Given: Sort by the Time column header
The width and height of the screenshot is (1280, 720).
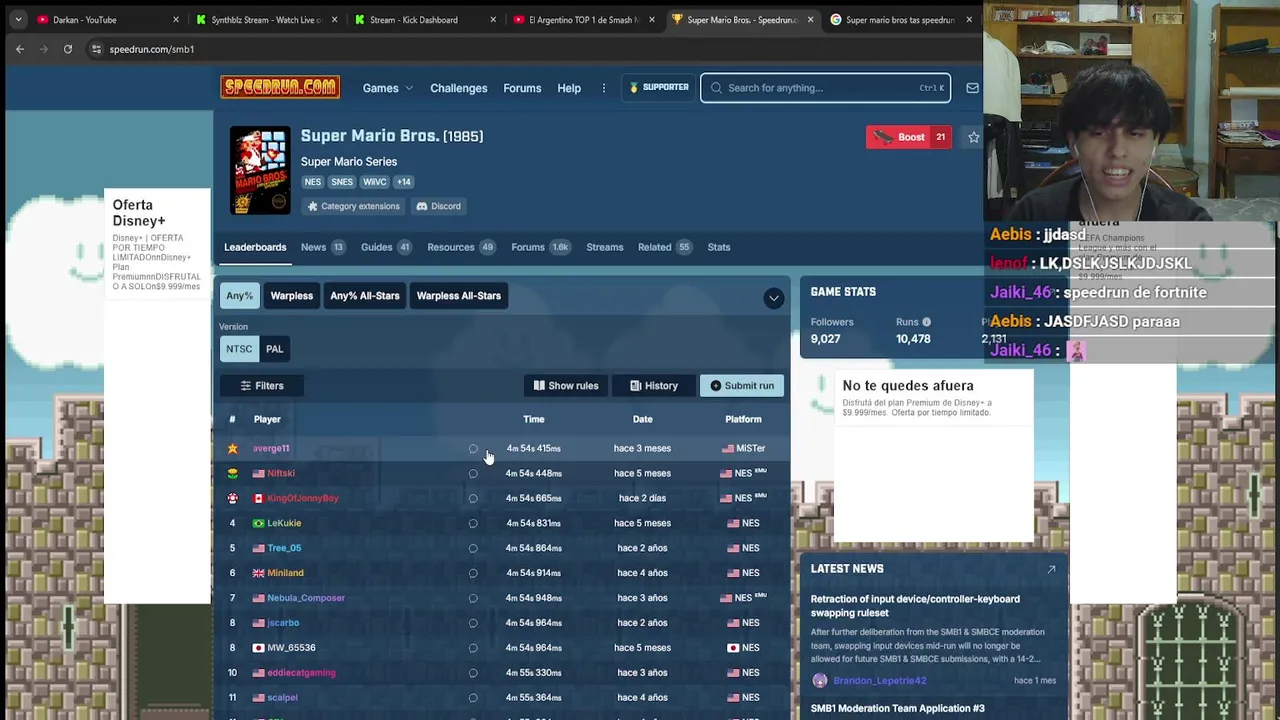Looking at the screenshot, I should pos(534,419).
